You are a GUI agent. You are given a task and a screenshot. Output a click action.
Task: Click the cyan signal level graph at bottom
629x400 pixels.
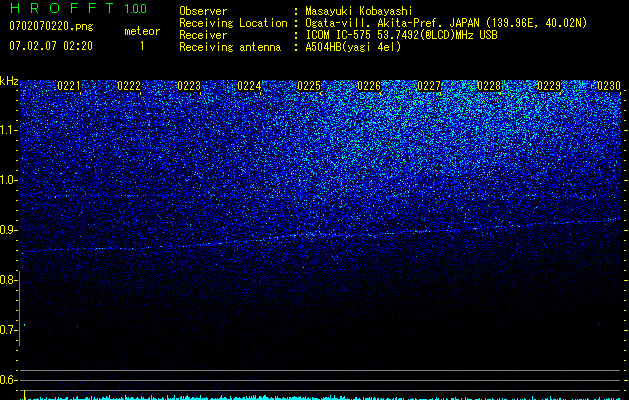(321, 398)
